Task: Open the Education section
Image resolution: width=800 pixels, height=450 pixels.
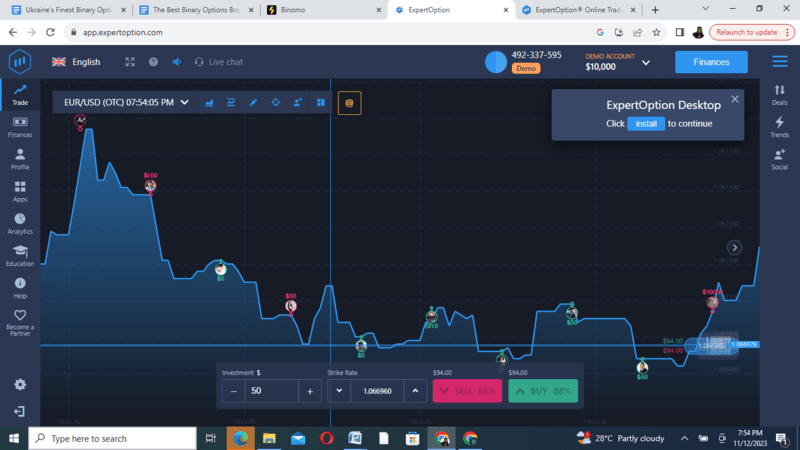Action: click(20, 256)
